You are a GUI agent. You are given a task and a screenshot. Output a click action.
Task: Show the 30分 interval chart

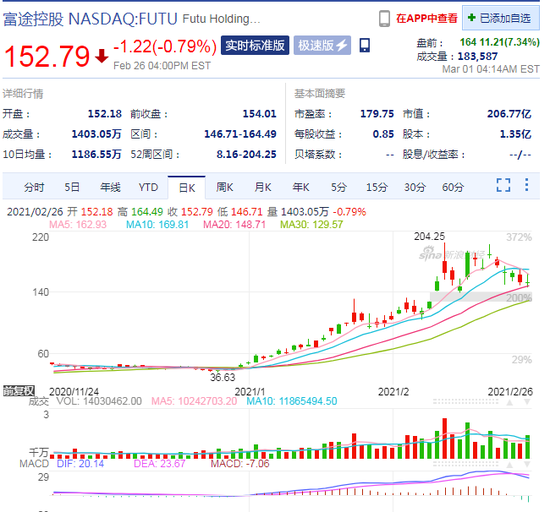(x=415, y=187)
